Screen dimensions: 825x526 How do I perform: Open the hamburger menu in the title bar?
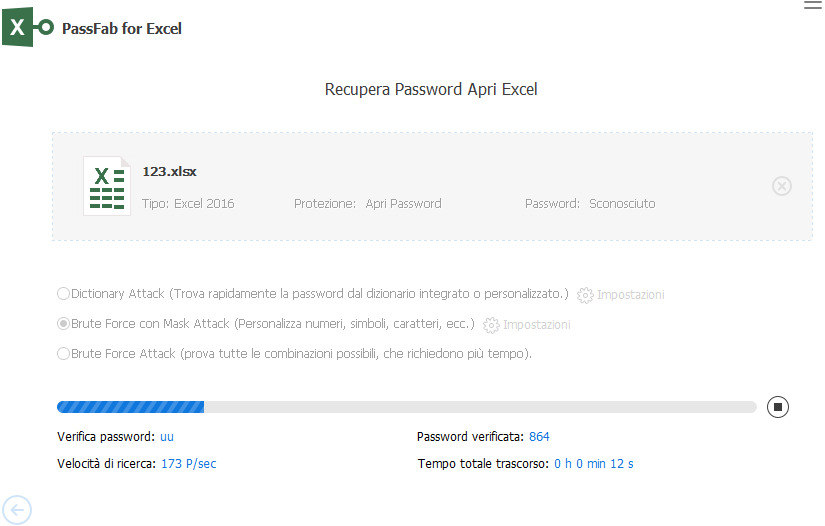(812, 6)
